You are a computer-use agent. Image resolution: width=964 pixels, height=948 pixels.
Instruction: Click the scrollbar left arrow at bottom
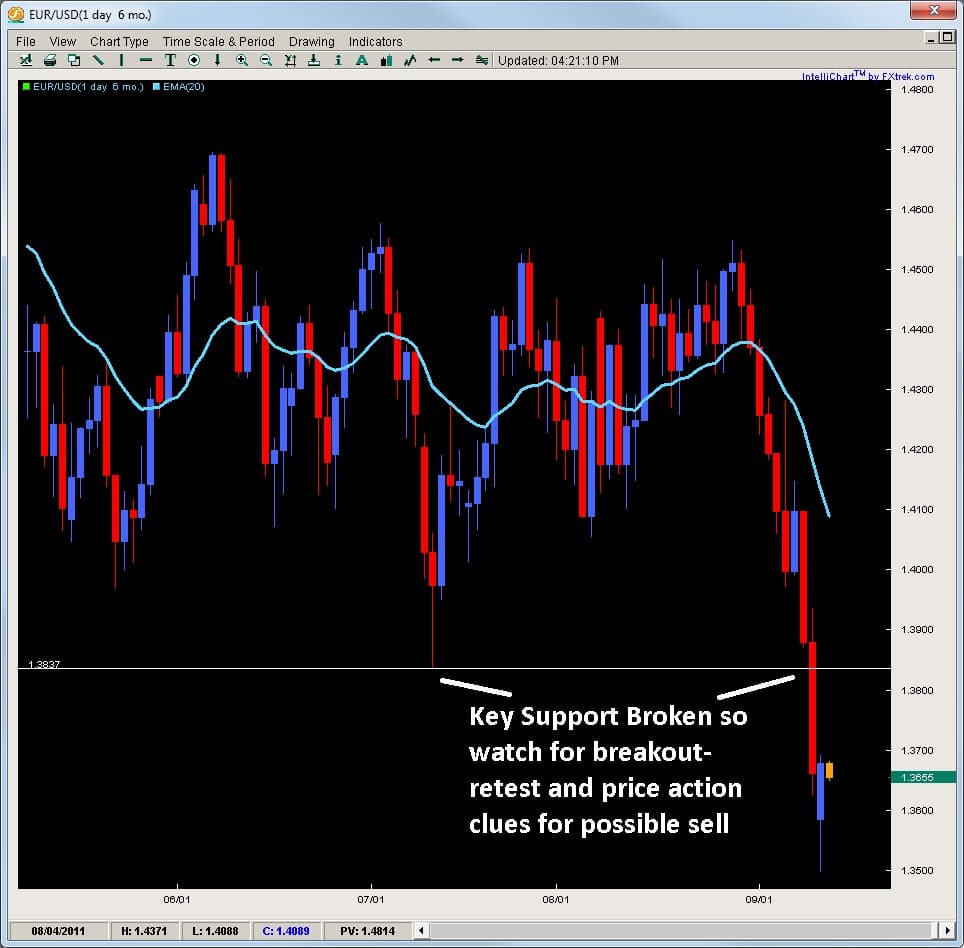pos(421,930)
